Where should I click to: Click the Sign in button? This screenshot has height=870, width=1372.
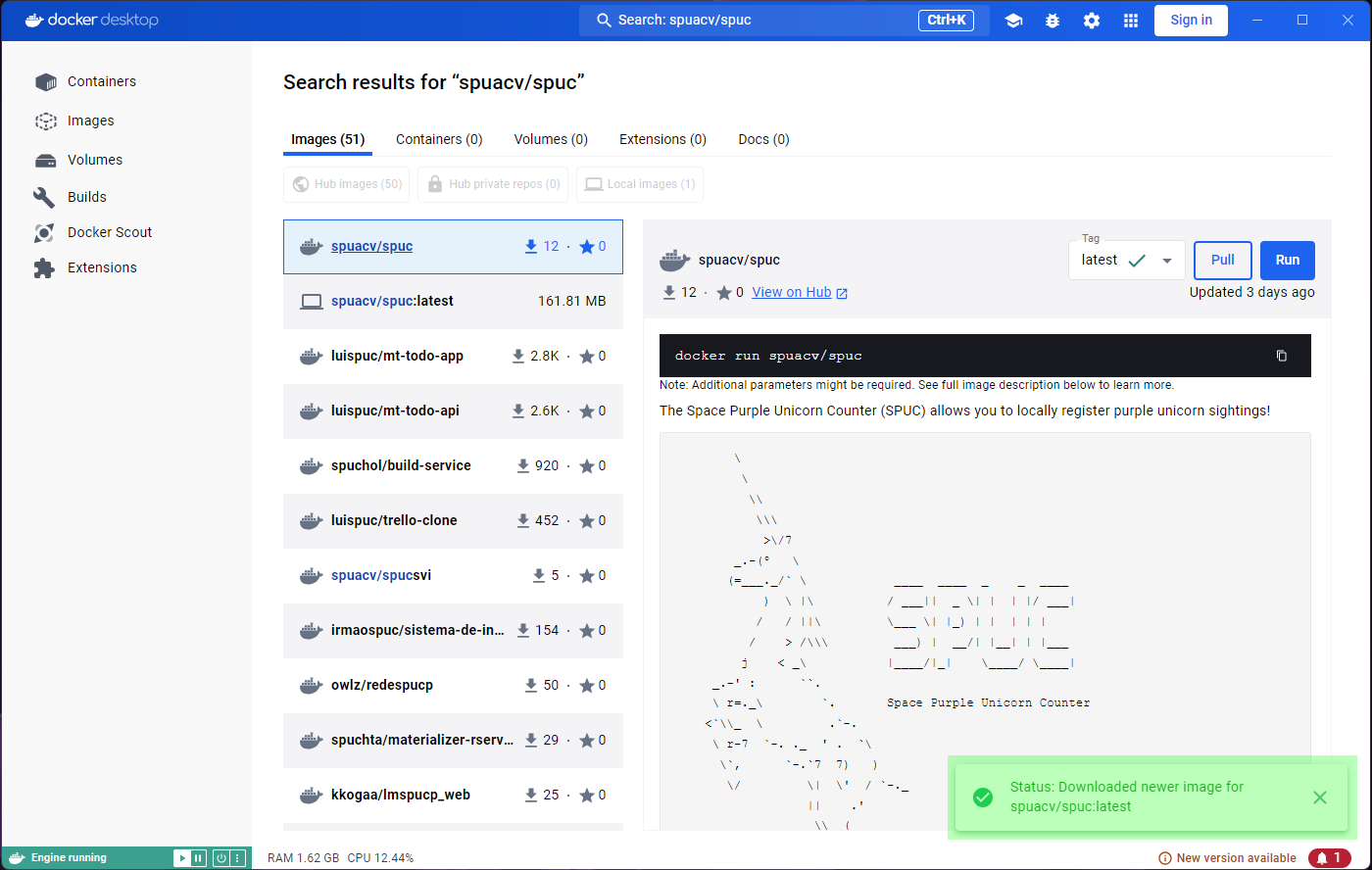click(x=1191, y=20)
